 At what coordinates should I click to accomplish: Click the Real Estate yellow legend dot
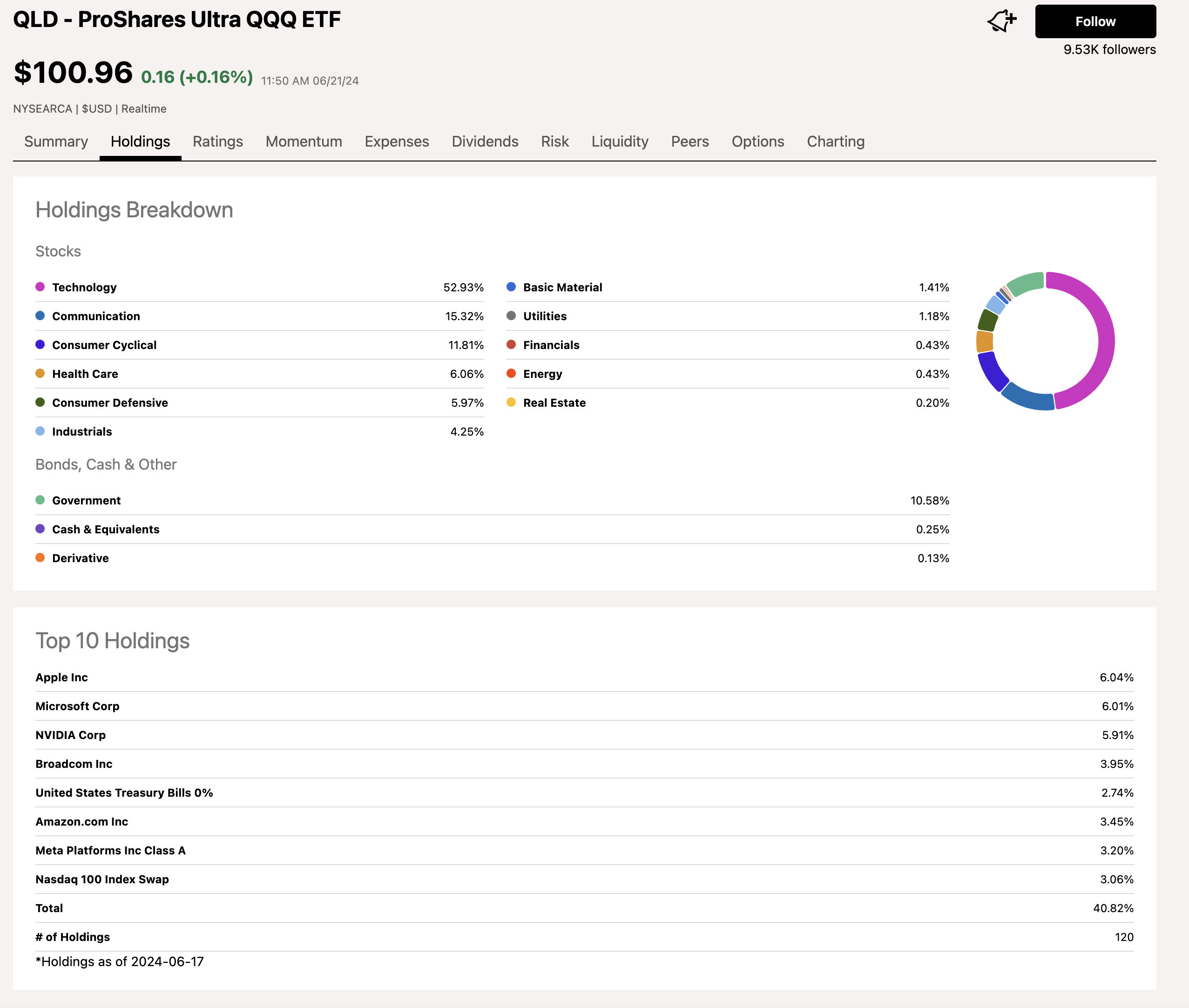(x=511, y=402)
